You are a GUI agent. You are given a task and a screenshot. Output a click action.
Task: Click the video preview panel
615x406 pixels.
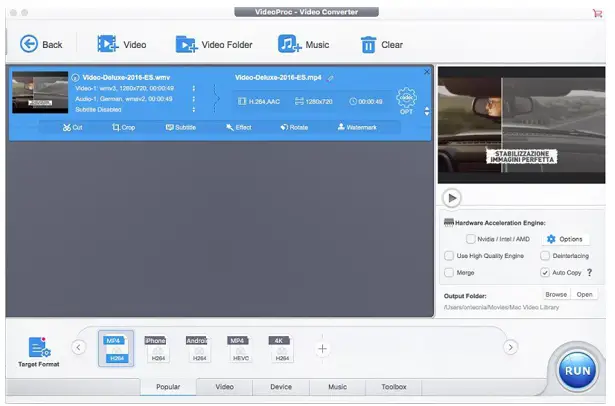[x=521, y=125]
